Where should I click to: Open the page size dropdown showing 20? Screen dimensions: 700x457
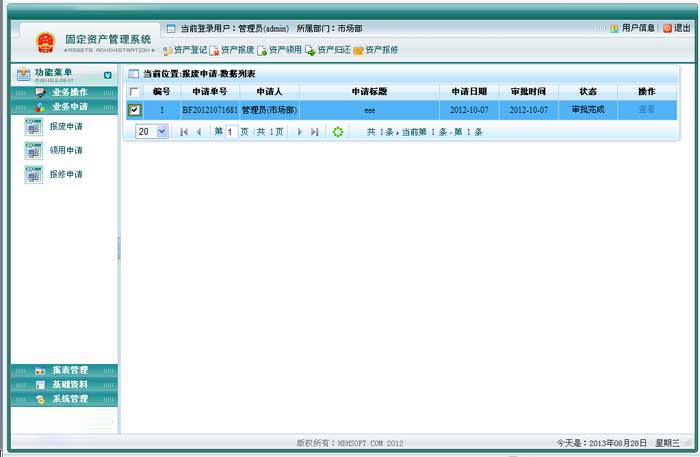pos(162,132)
